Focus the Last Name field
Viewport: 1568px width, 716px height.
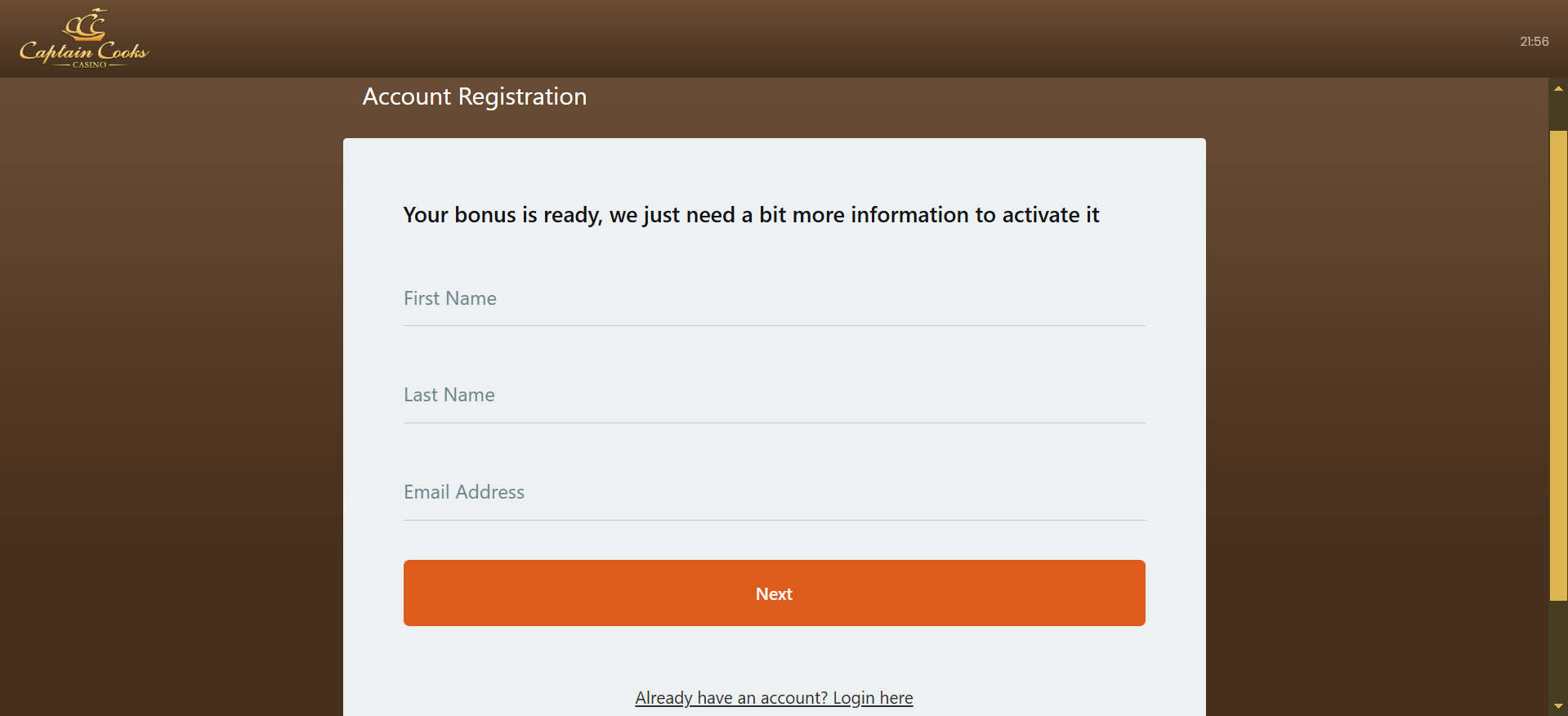tap(774, 396)
